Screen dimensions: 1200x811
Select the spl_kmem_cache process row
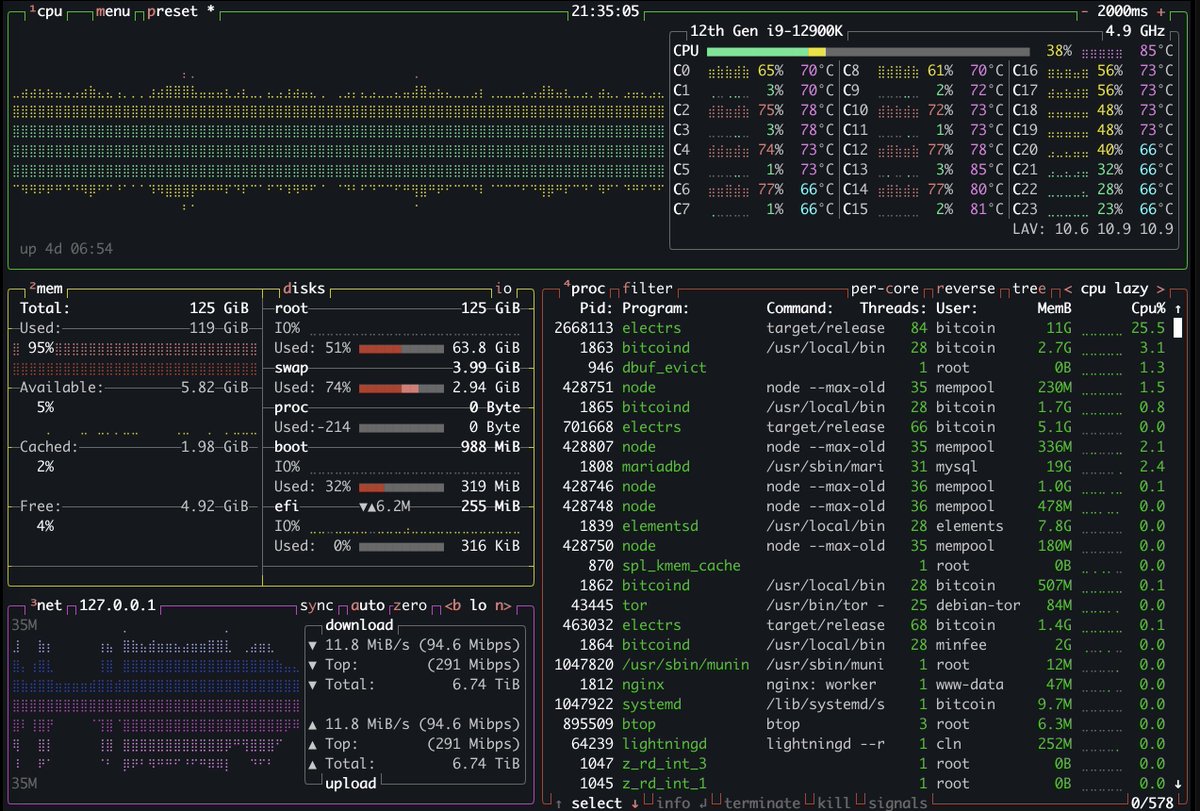[857, 565]
